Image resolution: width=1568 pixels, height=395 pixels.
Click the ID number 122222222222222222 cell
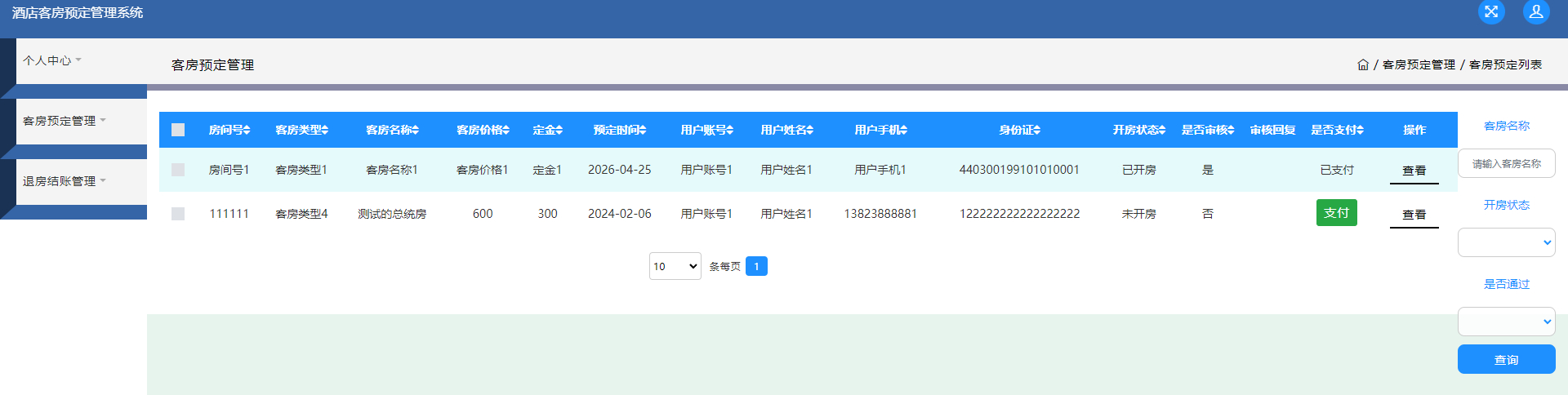(1019, 214)
